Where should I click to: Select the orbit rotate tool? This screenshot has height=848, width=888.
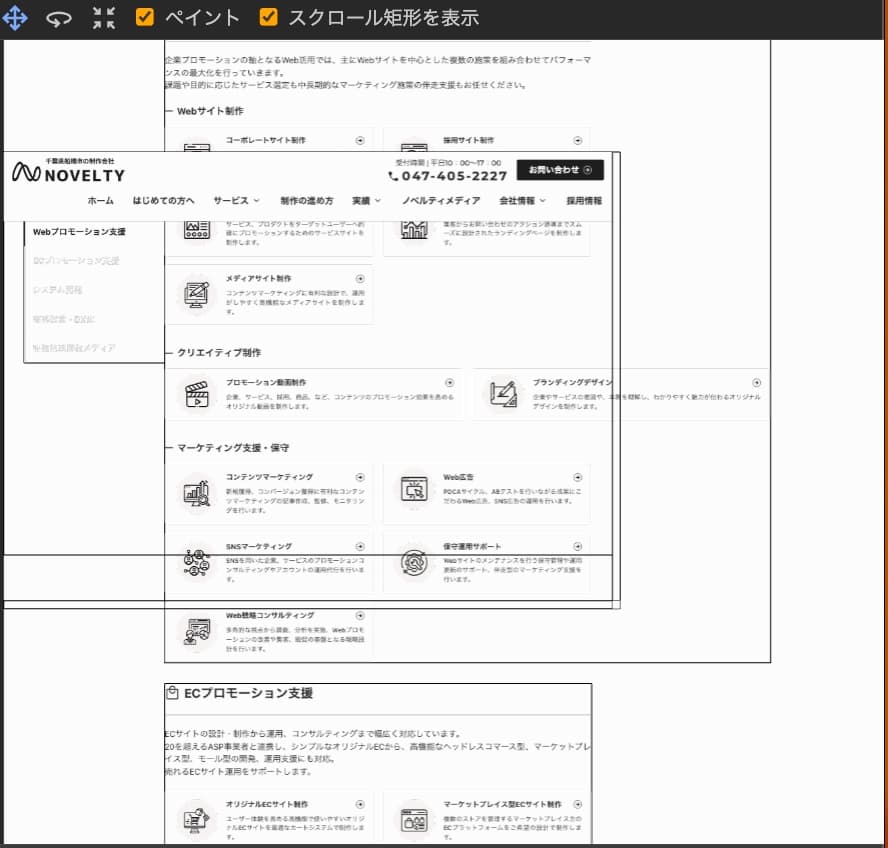pyautogui.click(x=59, y=18)
